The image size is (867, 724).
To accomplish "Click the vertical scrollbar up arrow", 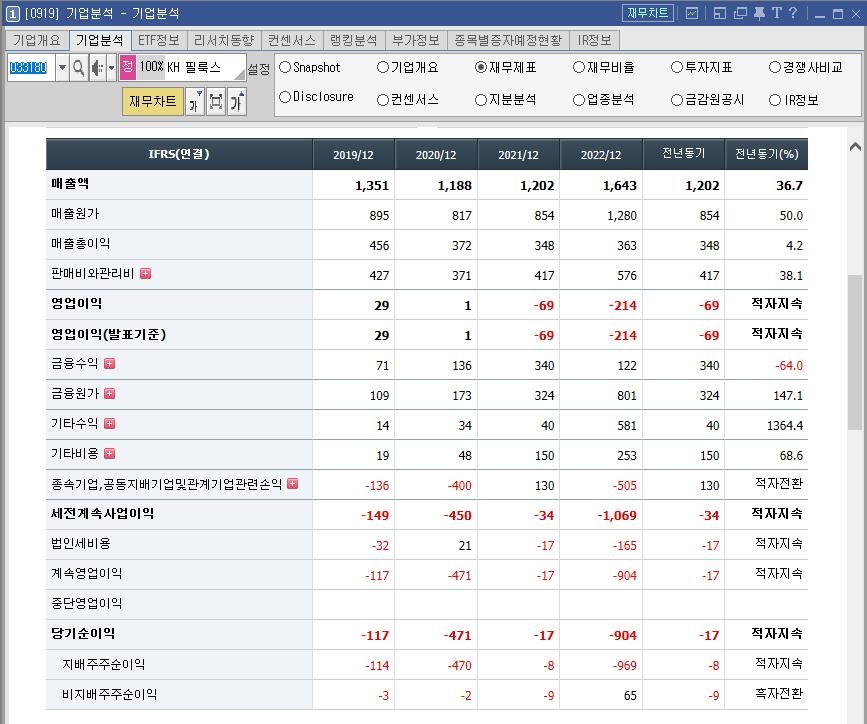I will (x=855, y=147).
